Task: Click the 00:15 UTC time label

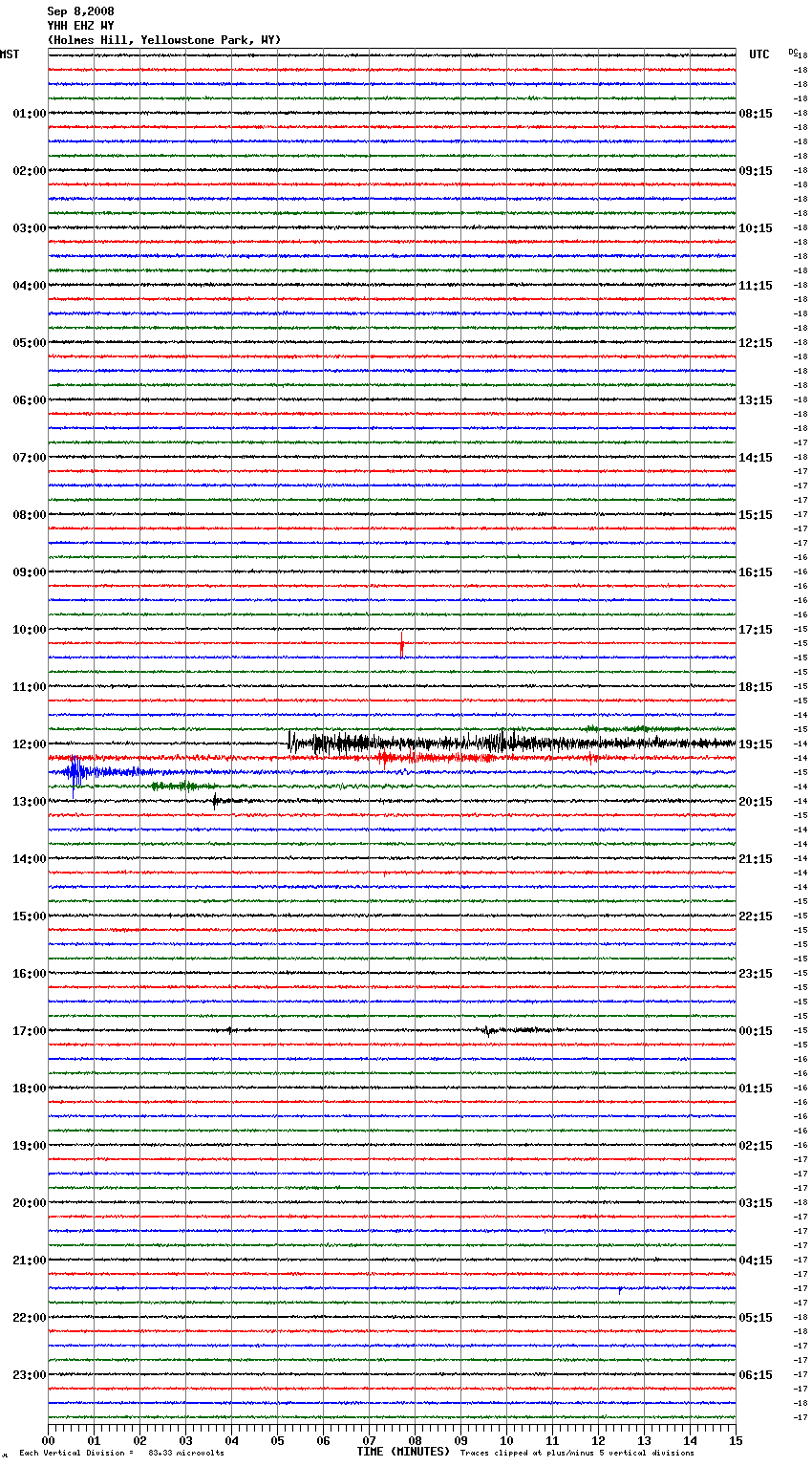Action: 756,1031
